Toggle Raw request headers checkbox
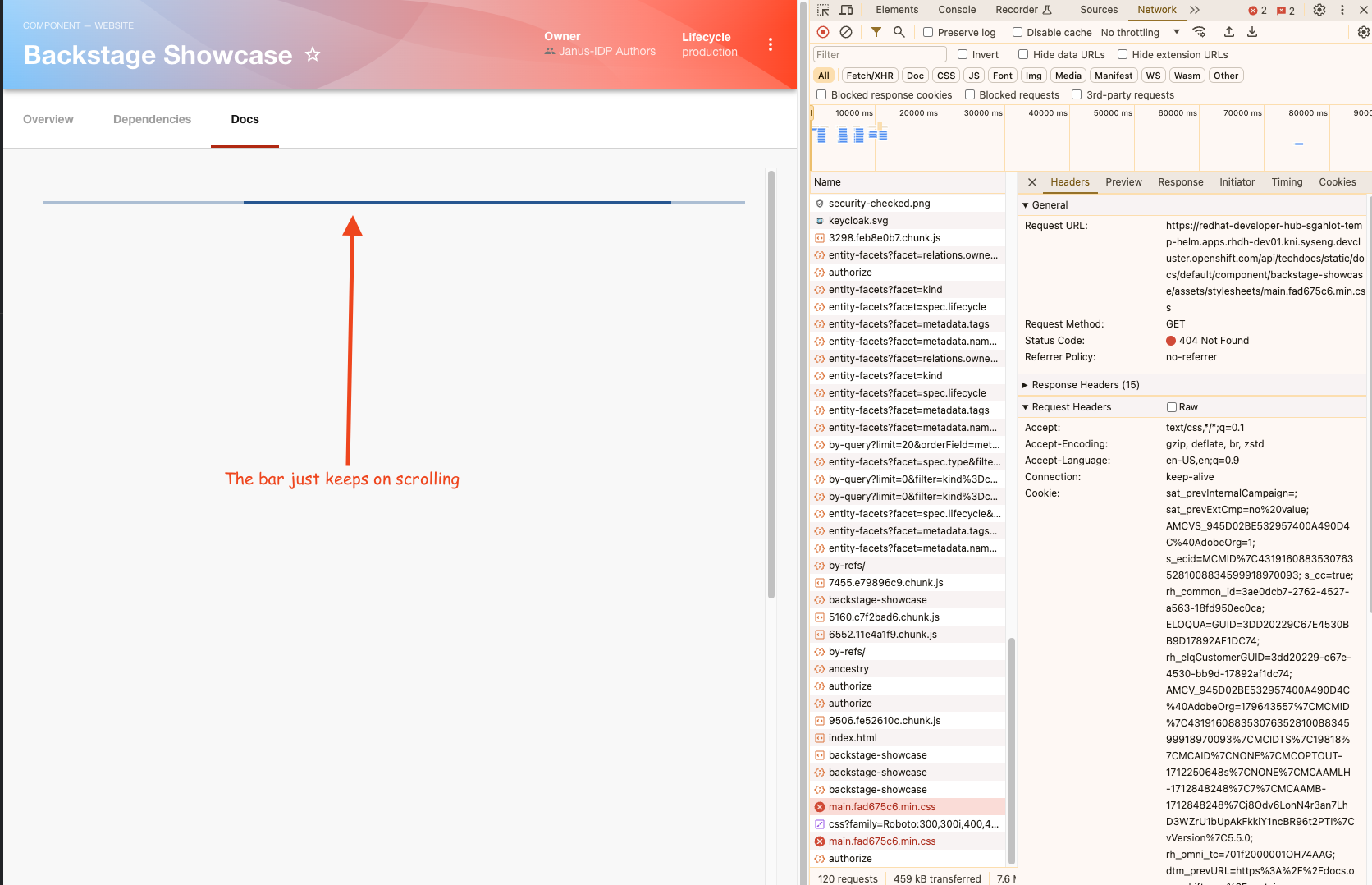The width and height of the screenshot is (1372, 885). [1172, 407]
